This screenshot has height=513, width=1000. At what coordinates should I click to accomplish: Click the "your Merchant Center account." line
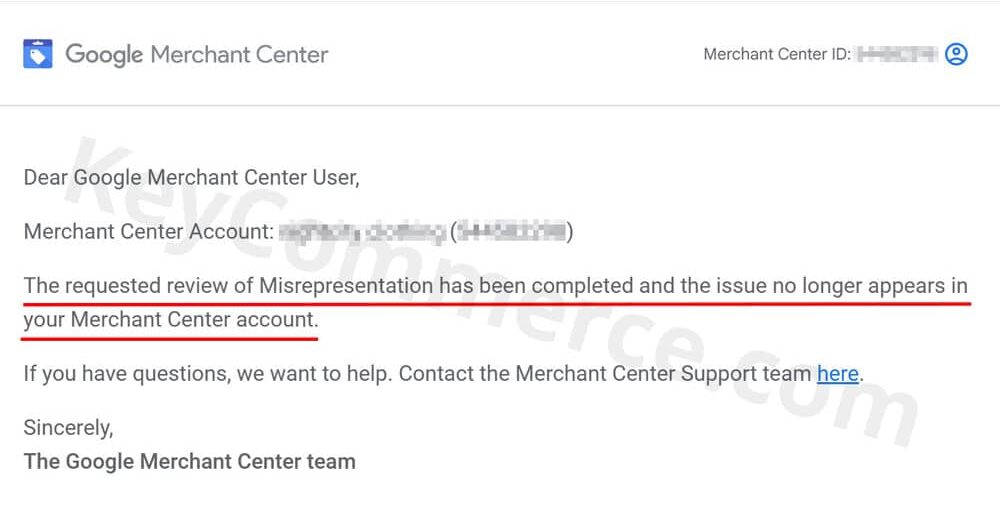coord(170,321)
